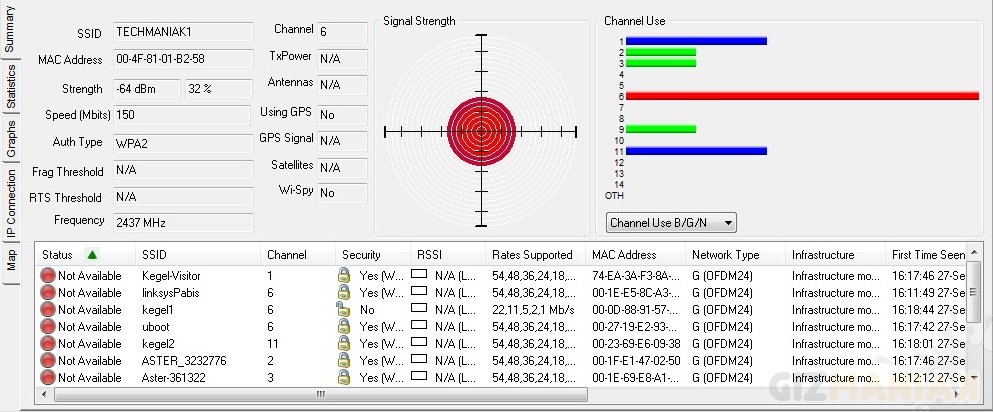This screenshot has width=993, height=412.
Task: Click the SSID field showing TECHMANIAK1
Action: click(182, 33)
